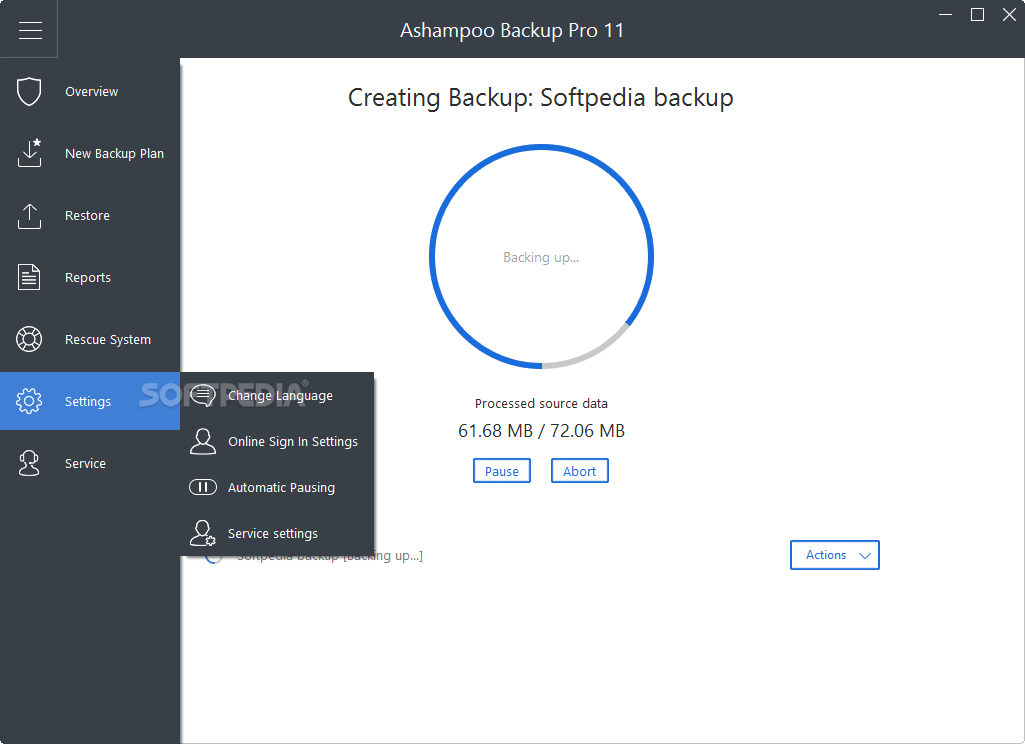This screenshot has height=744, width=1025.
Task: Open the hamburger menu
Action: pos(29,30)
